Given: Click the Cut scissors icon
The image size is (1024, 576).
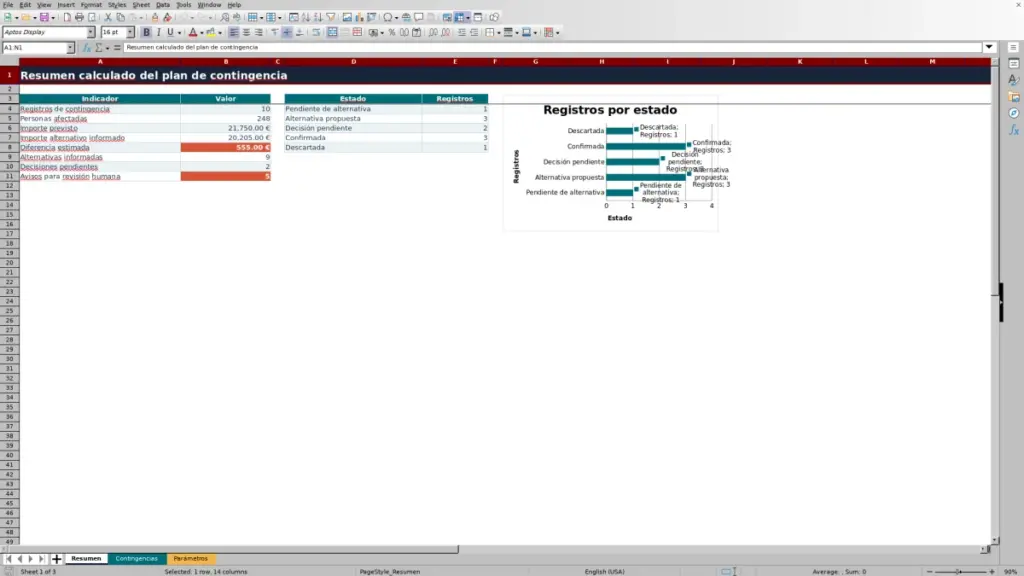Looking at the screenshot, I should (108, 17).
